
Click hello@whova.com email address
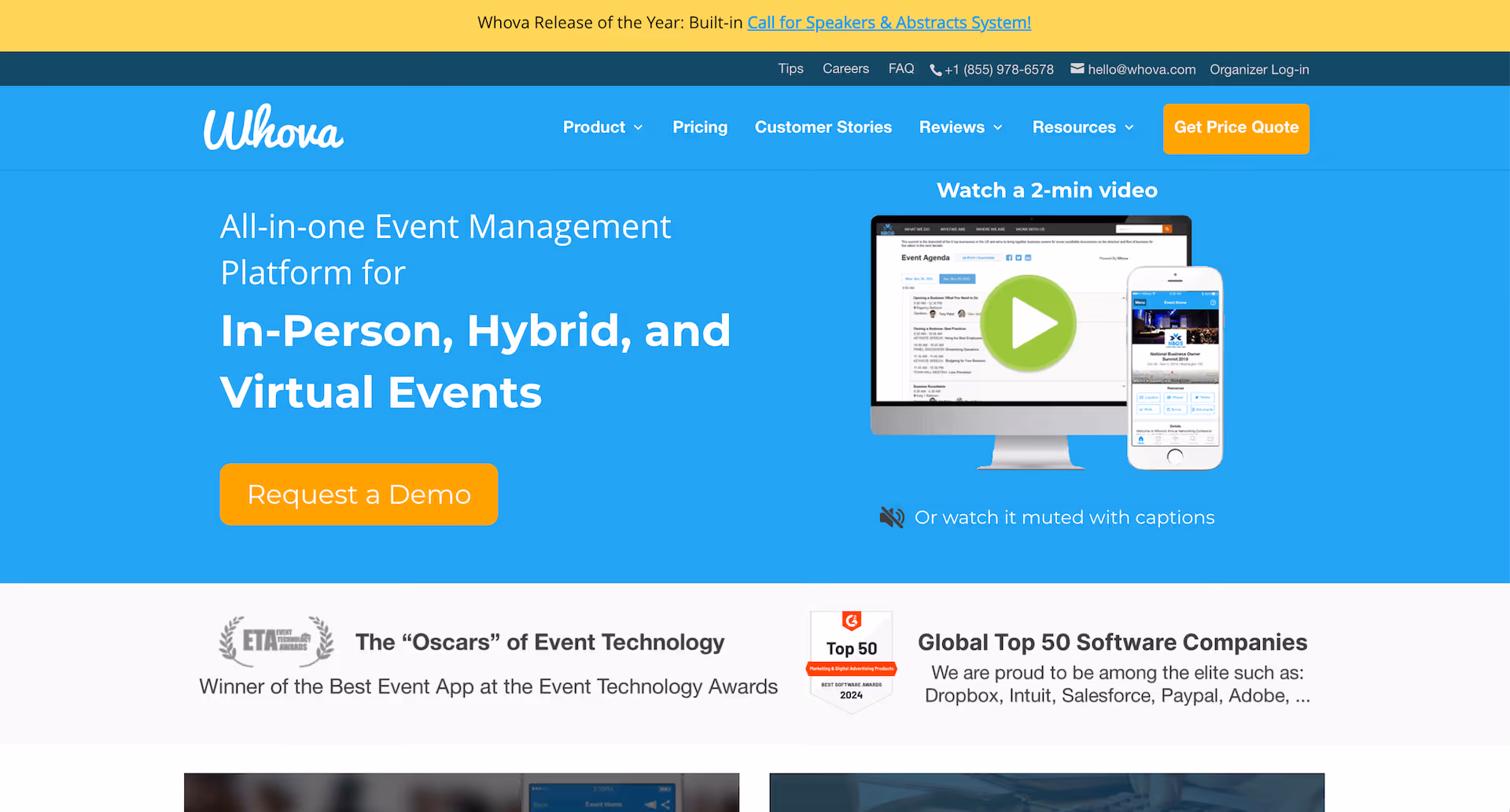[x=1142, y=70]
